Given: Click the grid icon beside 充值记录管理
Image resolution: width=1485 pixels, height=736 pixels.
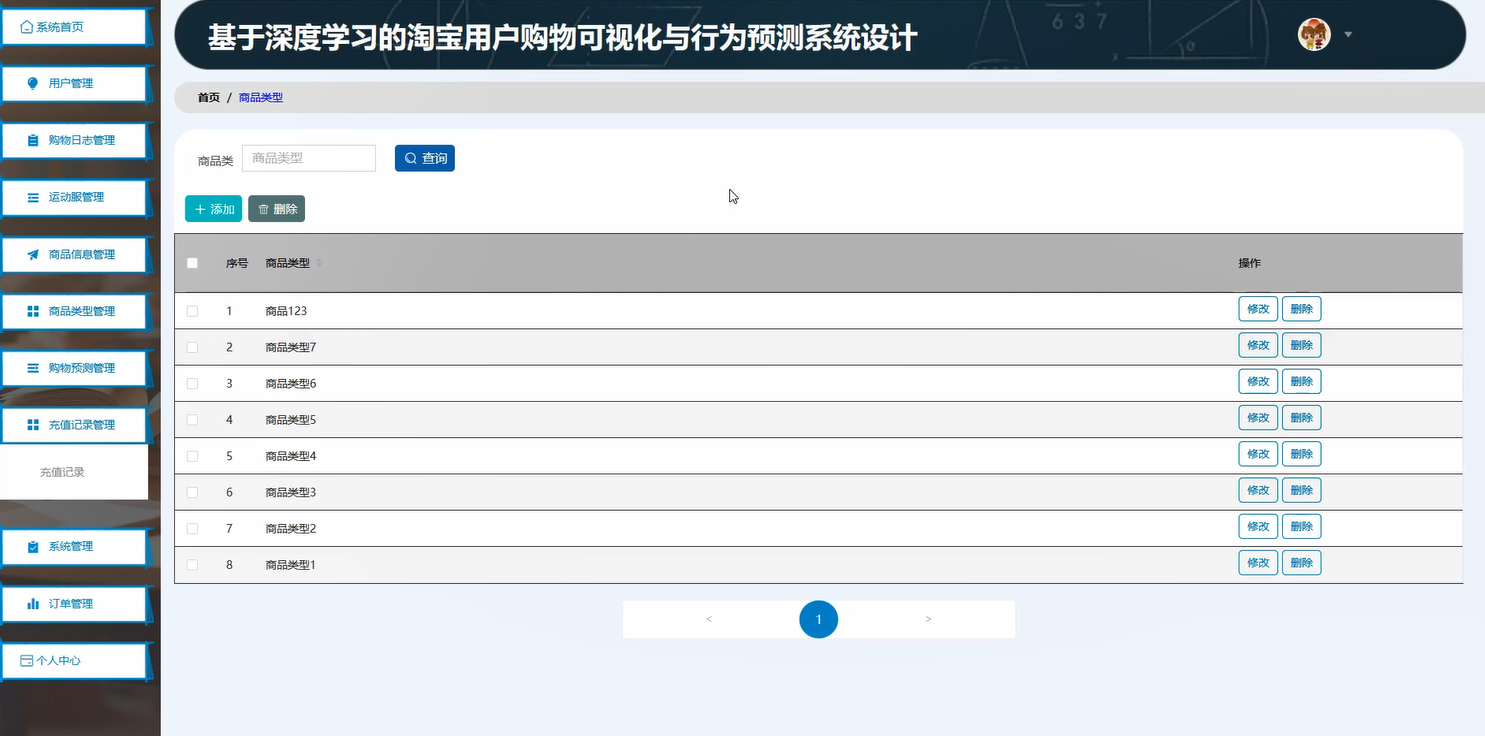Looking at the screenshot, I should pos(33,425).
